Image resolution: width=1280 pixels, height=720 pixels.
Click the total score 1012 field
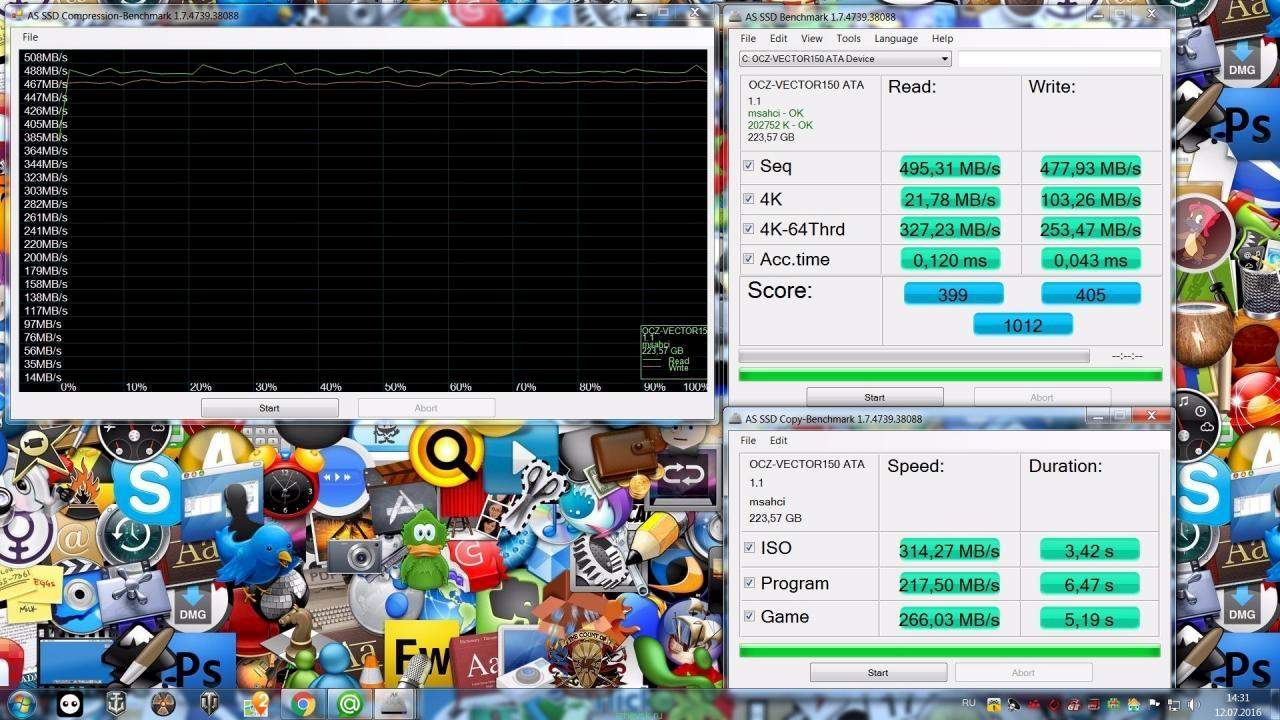click(1022, 325)
